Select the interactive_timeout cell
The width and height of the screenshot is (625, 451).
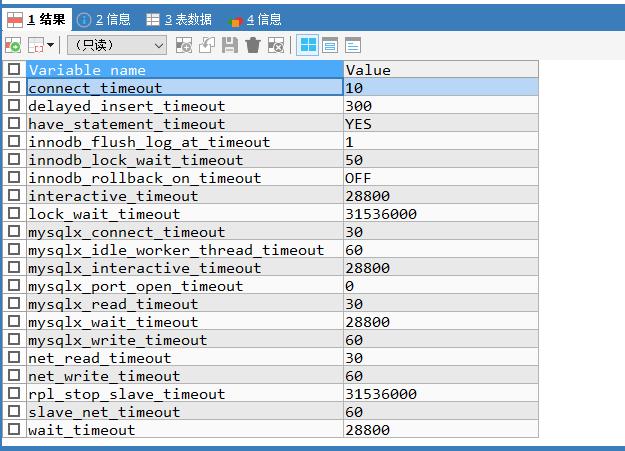[x=185, y=195]
